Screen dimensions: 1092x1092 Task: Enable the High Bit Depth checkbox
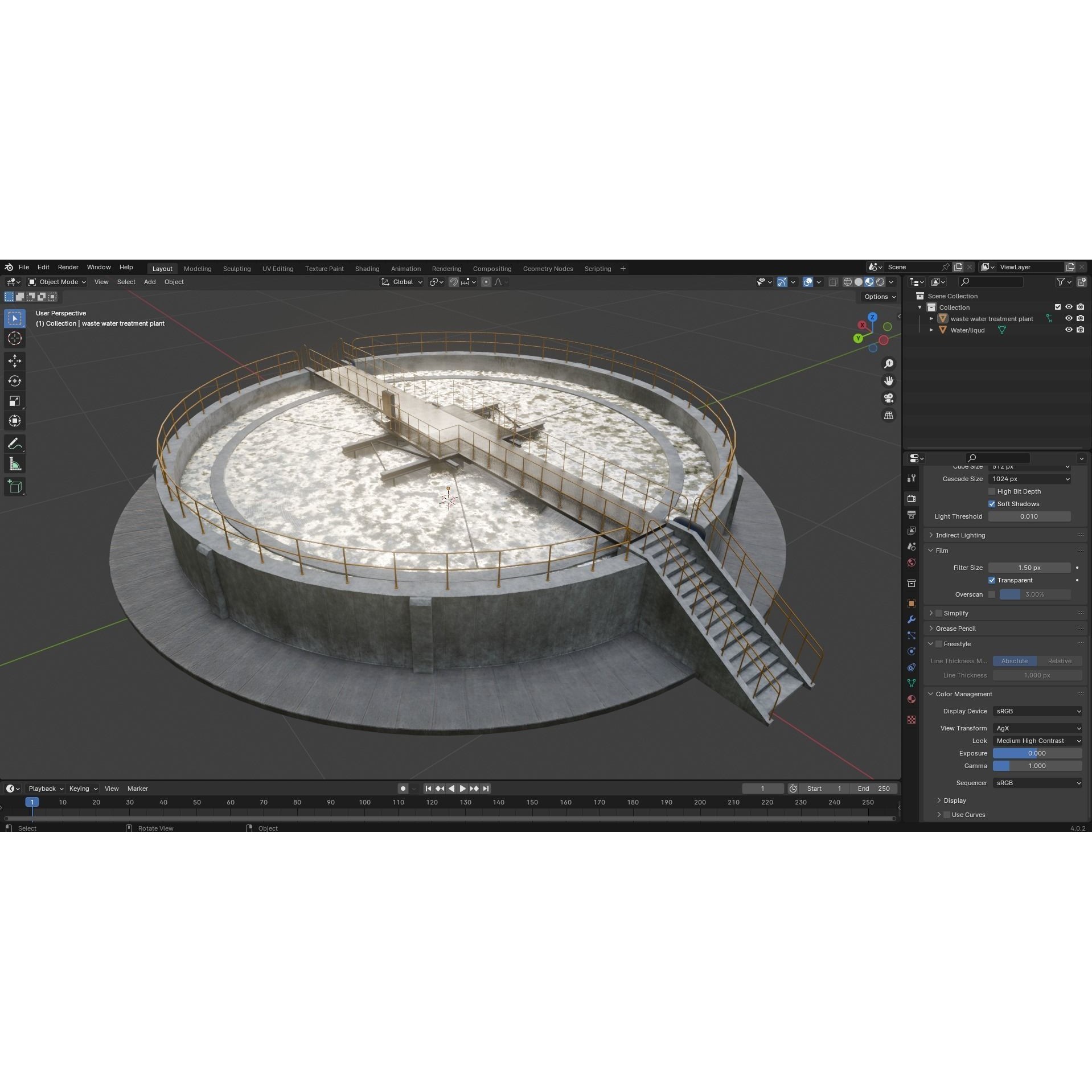tap(991, 491)
